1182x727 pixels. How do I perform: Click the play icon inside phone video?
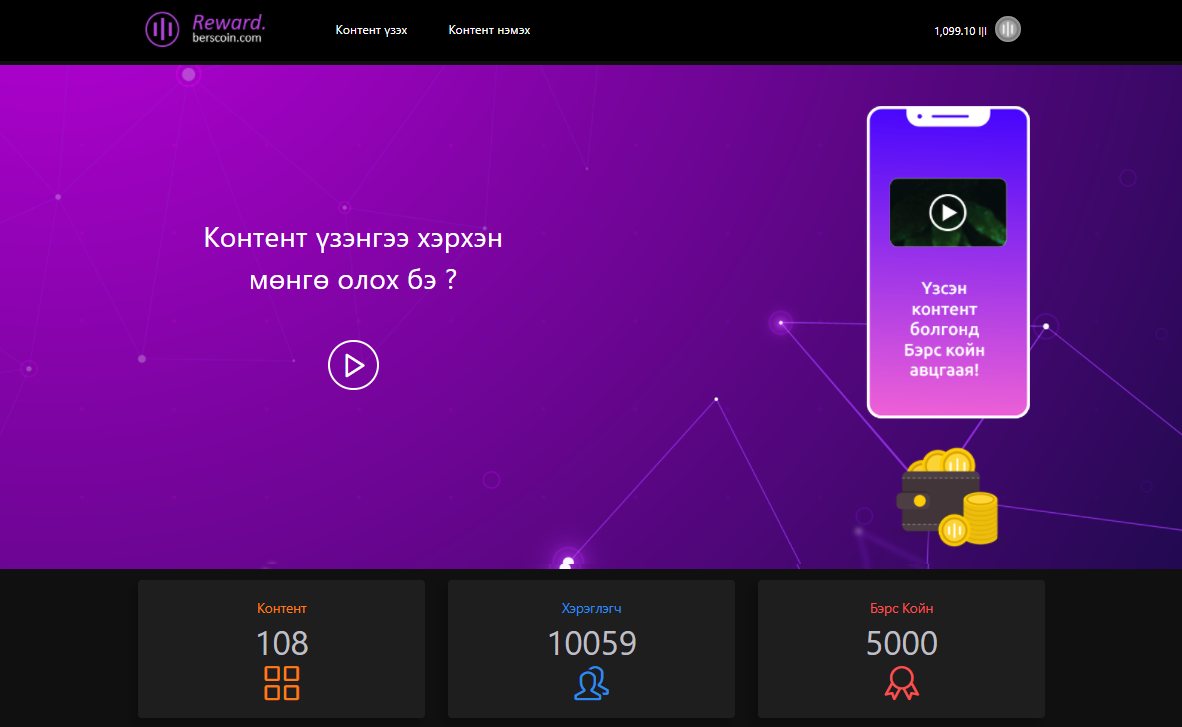point(947,212)
